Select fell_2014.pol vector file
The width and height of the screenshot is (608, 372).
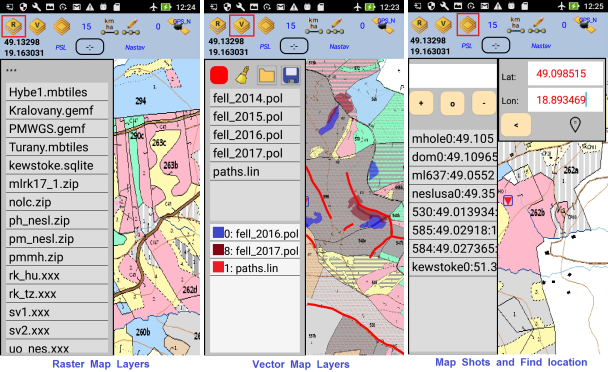pyautogui.click(x=255, y=98)
